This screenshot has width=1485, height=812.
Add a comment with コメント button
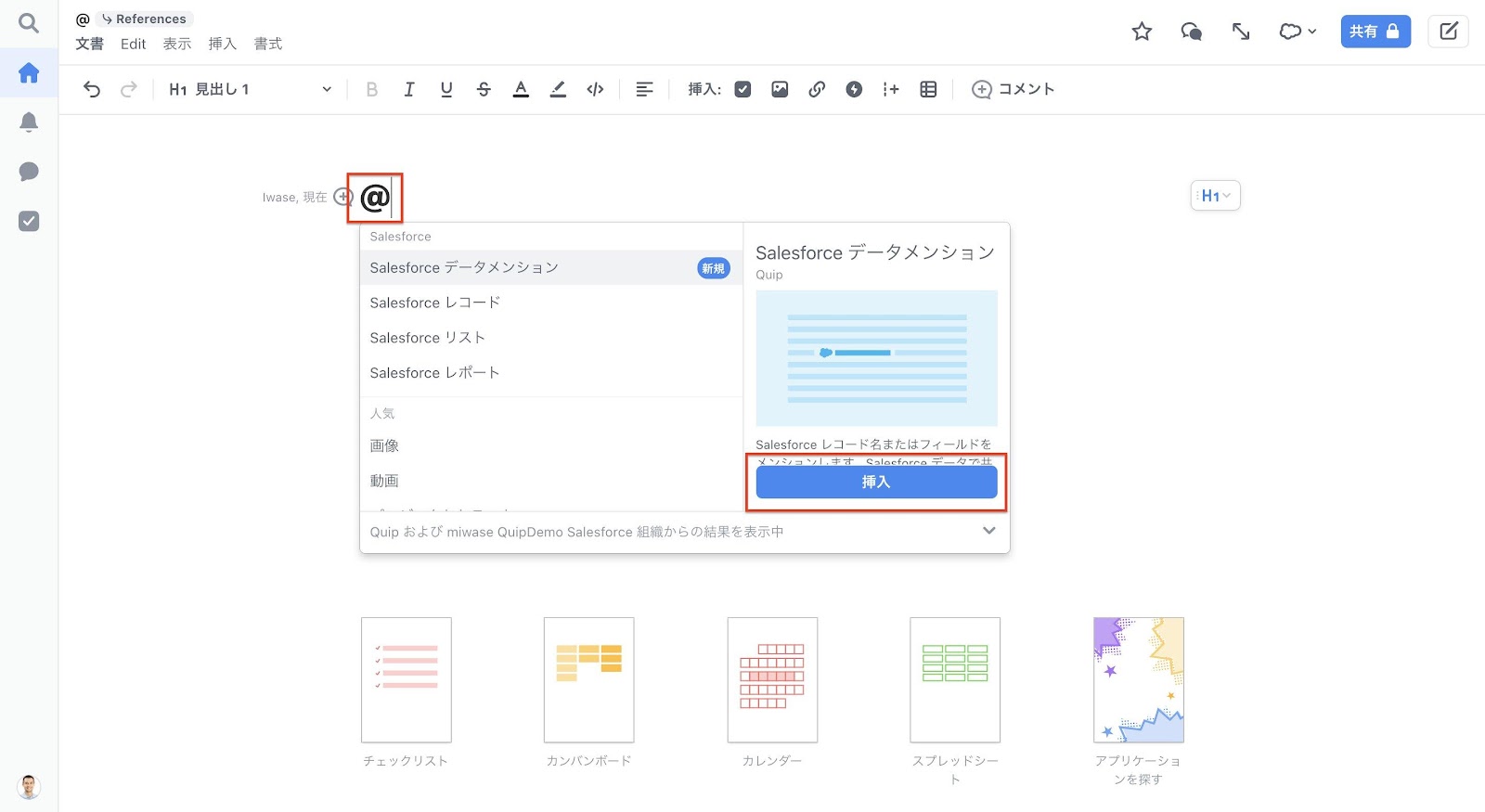(x=1013, y=89)
